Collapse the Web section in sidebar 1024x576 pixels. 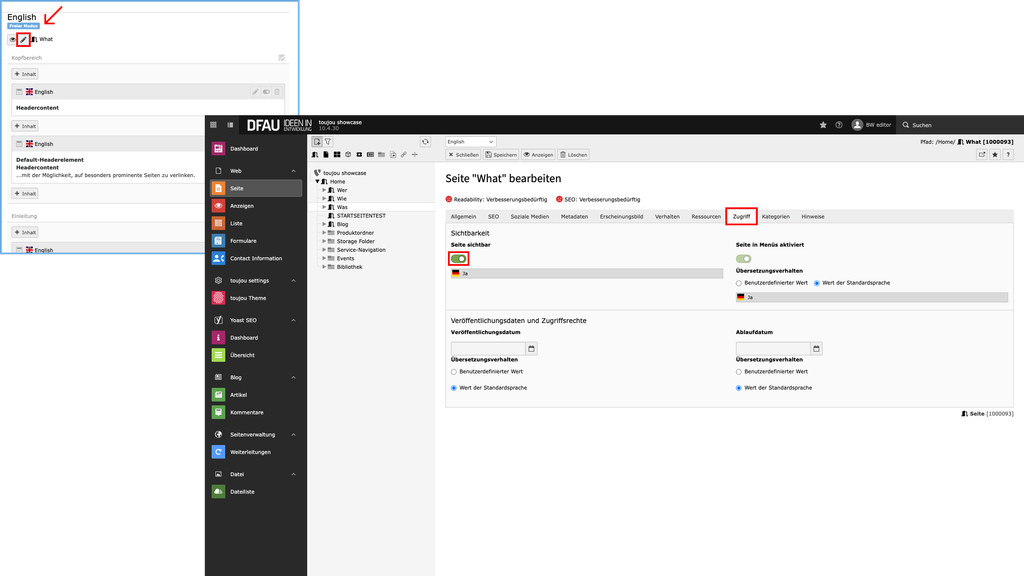[294, 171]
